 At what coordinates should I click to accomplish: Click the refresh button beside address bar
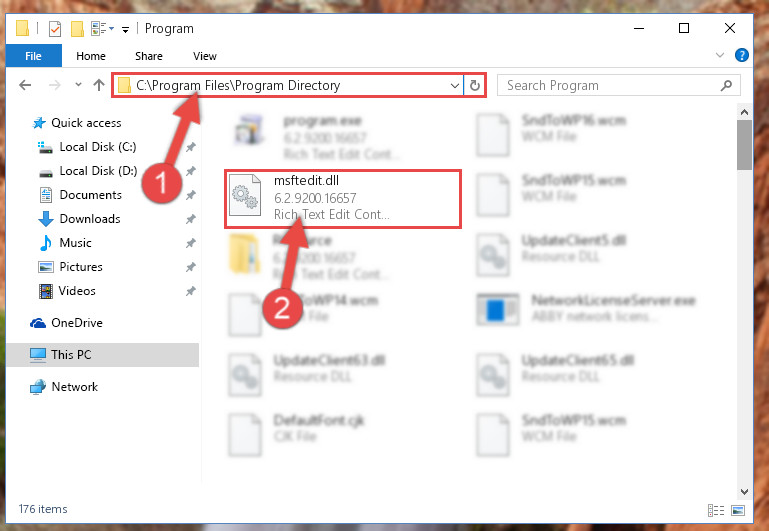tap(474, 85)
